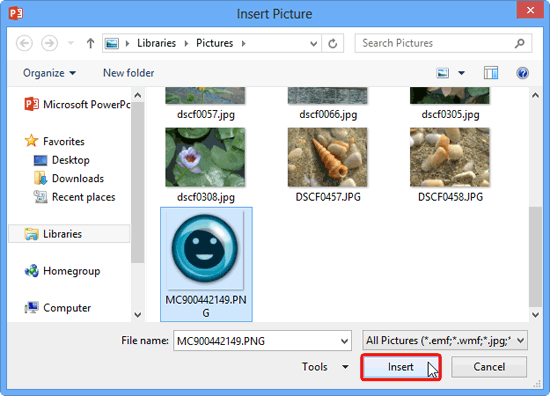Click the Downloads folder icon
The image size is (550, 396).
click(40, 178)
